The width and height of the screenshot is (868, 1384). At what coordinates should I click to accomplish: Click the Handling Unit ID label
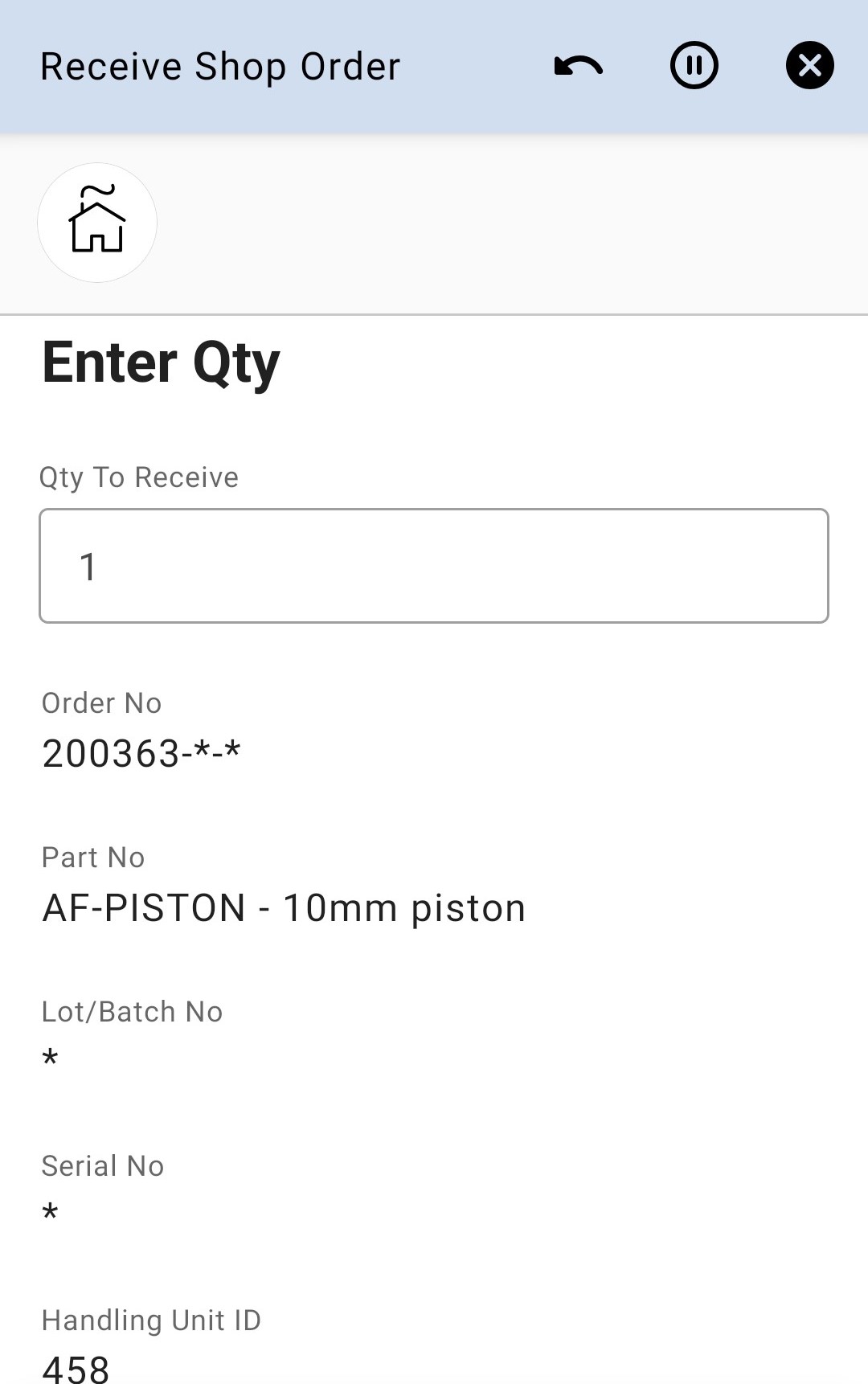click(152, 1321)
